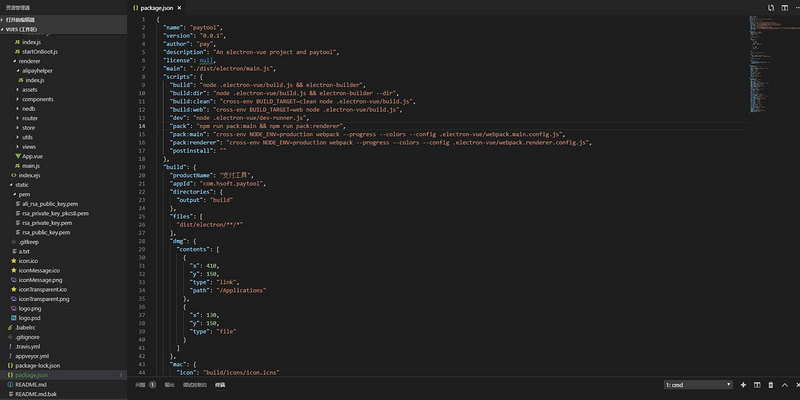Open README.md from the file tree

coord(30,385)
